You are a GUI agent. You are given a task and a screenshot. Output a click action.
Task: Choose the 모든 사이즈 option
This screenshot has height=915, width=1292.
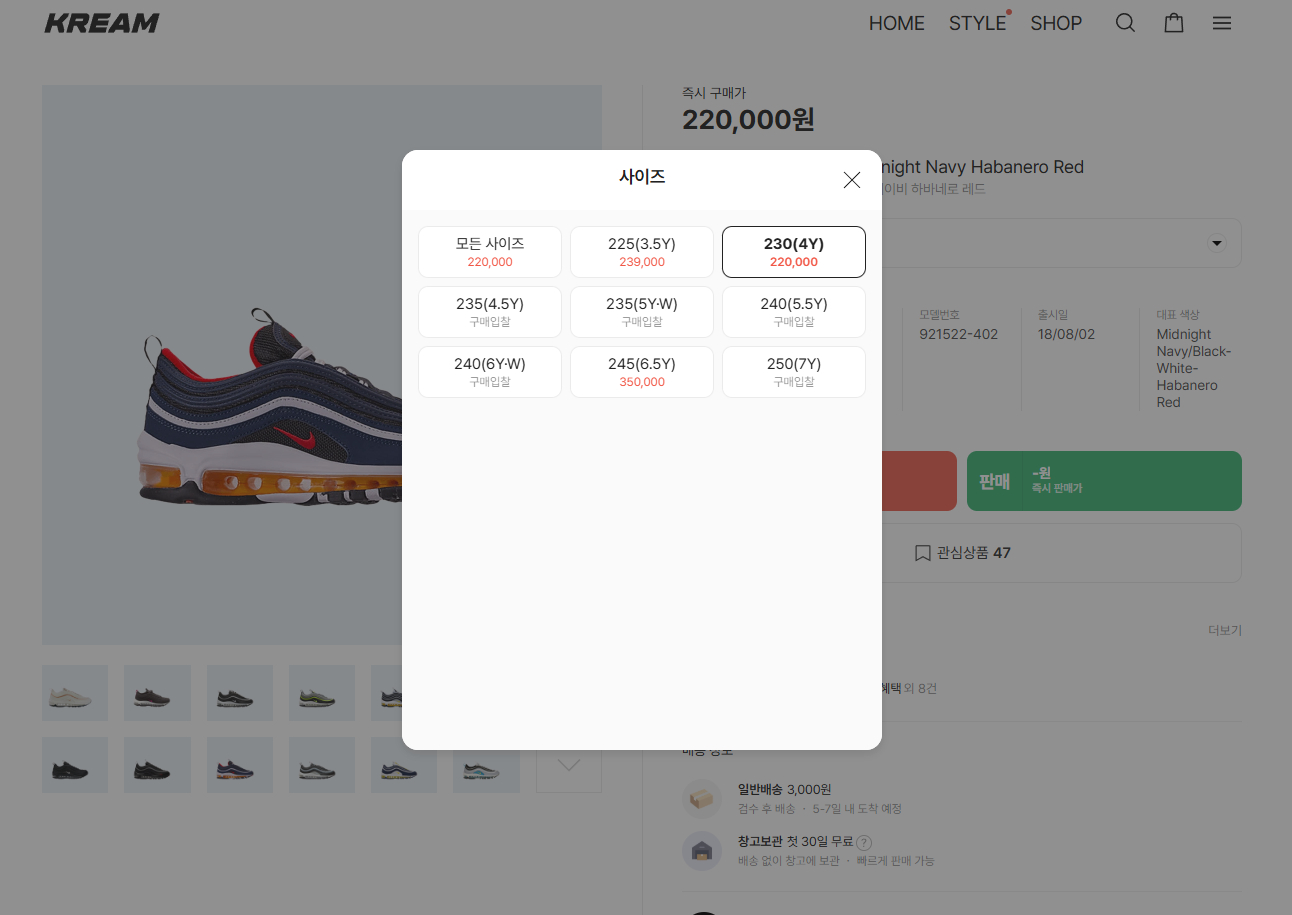point(489,252)
